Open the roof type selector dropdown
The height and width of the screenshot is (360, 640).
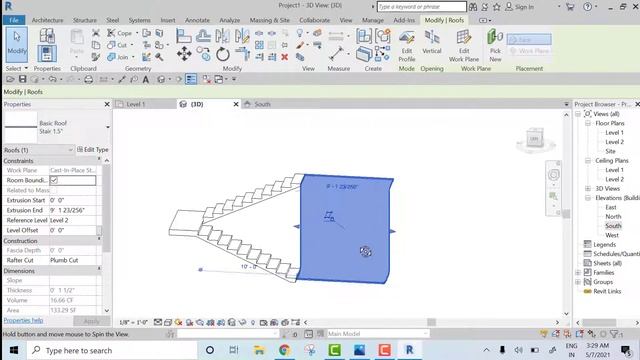(107, 127)
